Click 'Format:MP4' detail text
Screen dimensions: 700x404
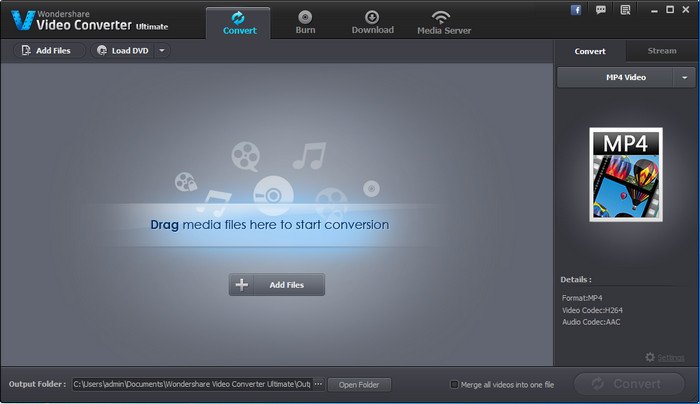coord(582,298)
